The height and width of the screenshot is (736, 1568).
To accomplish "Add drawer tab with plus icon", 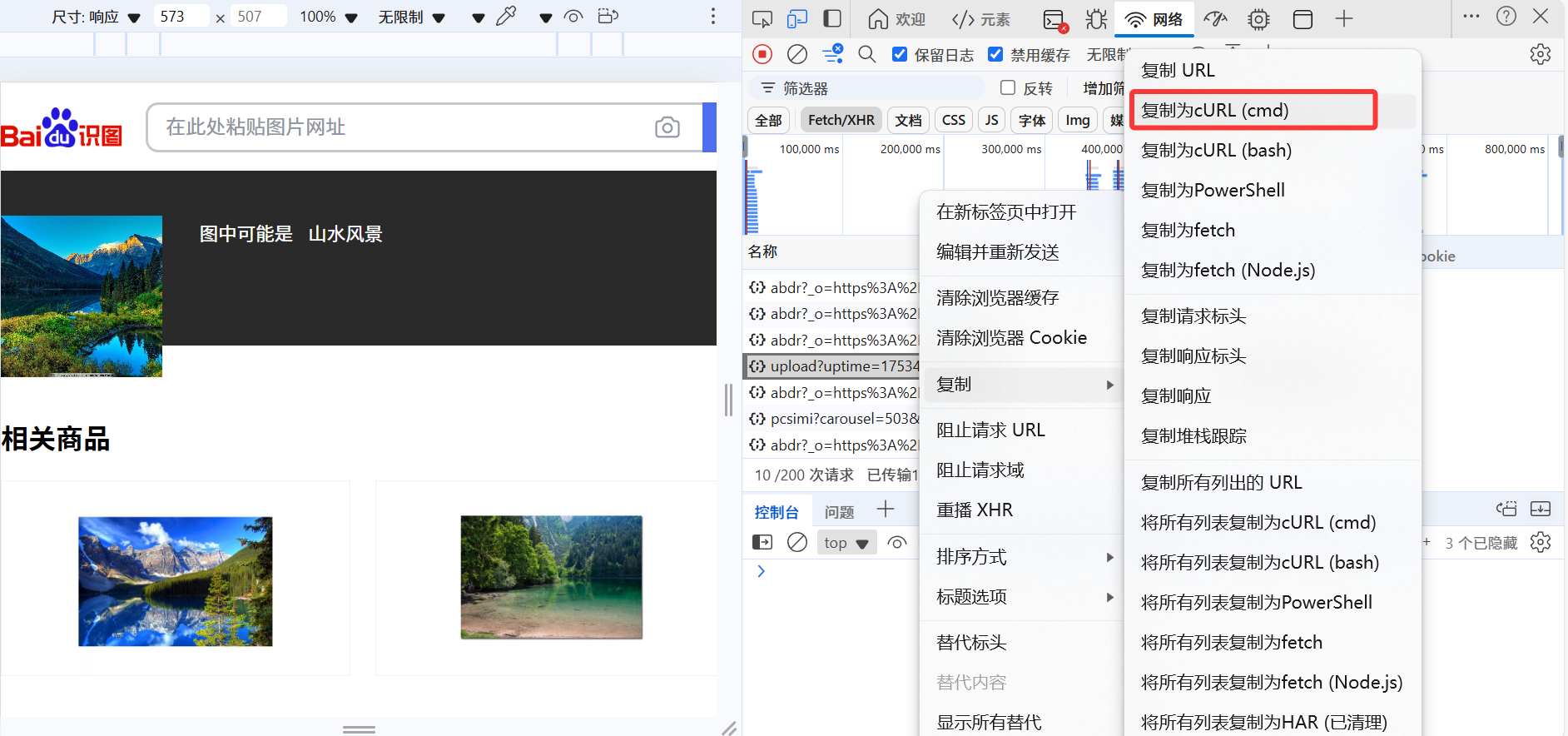I will pos(886,509).
